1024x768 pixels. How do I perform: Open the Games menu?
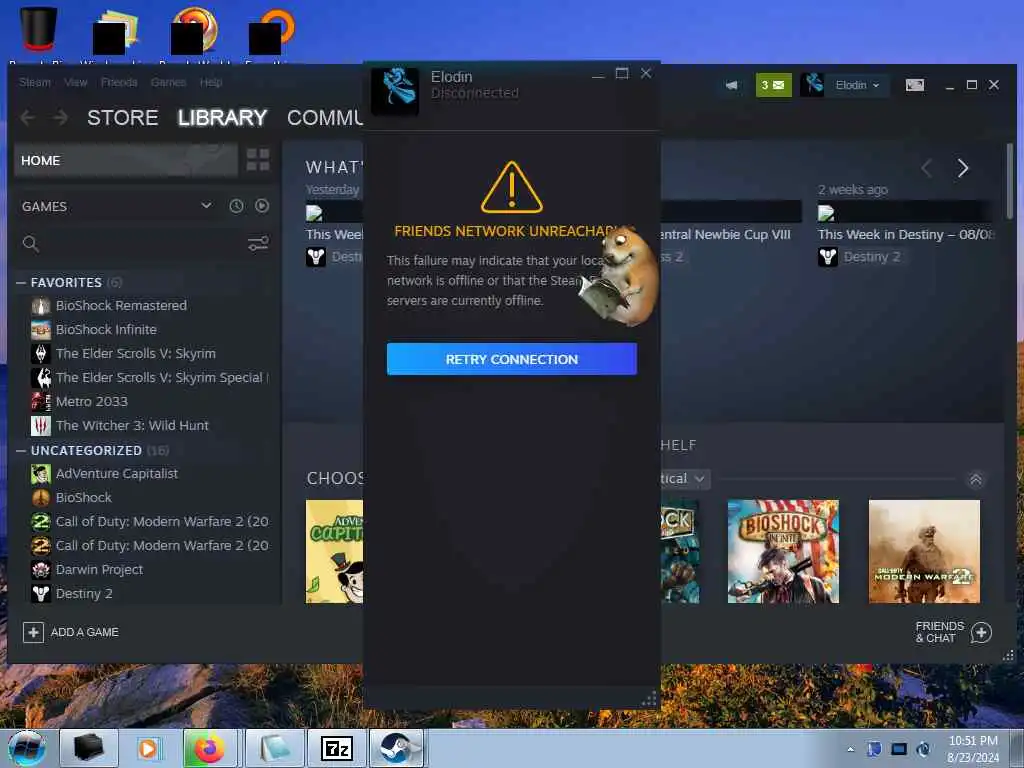pos(168,82)
